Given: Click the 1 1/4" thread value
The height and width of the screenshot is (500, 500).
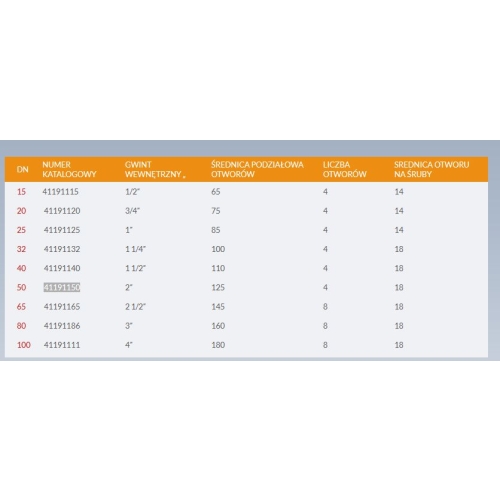Looking at the screenshot, I should tap(135, 249).
